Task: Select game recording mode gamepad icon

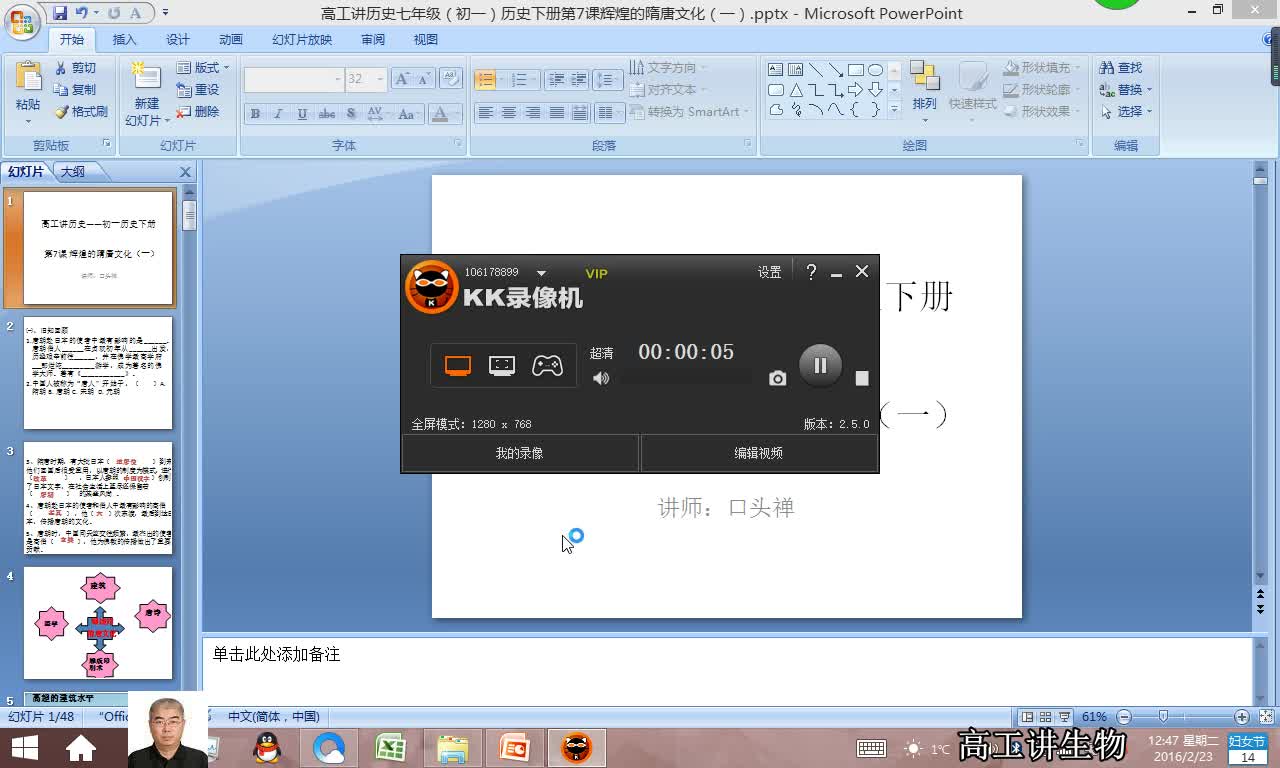Action: (x=547, y=366)
